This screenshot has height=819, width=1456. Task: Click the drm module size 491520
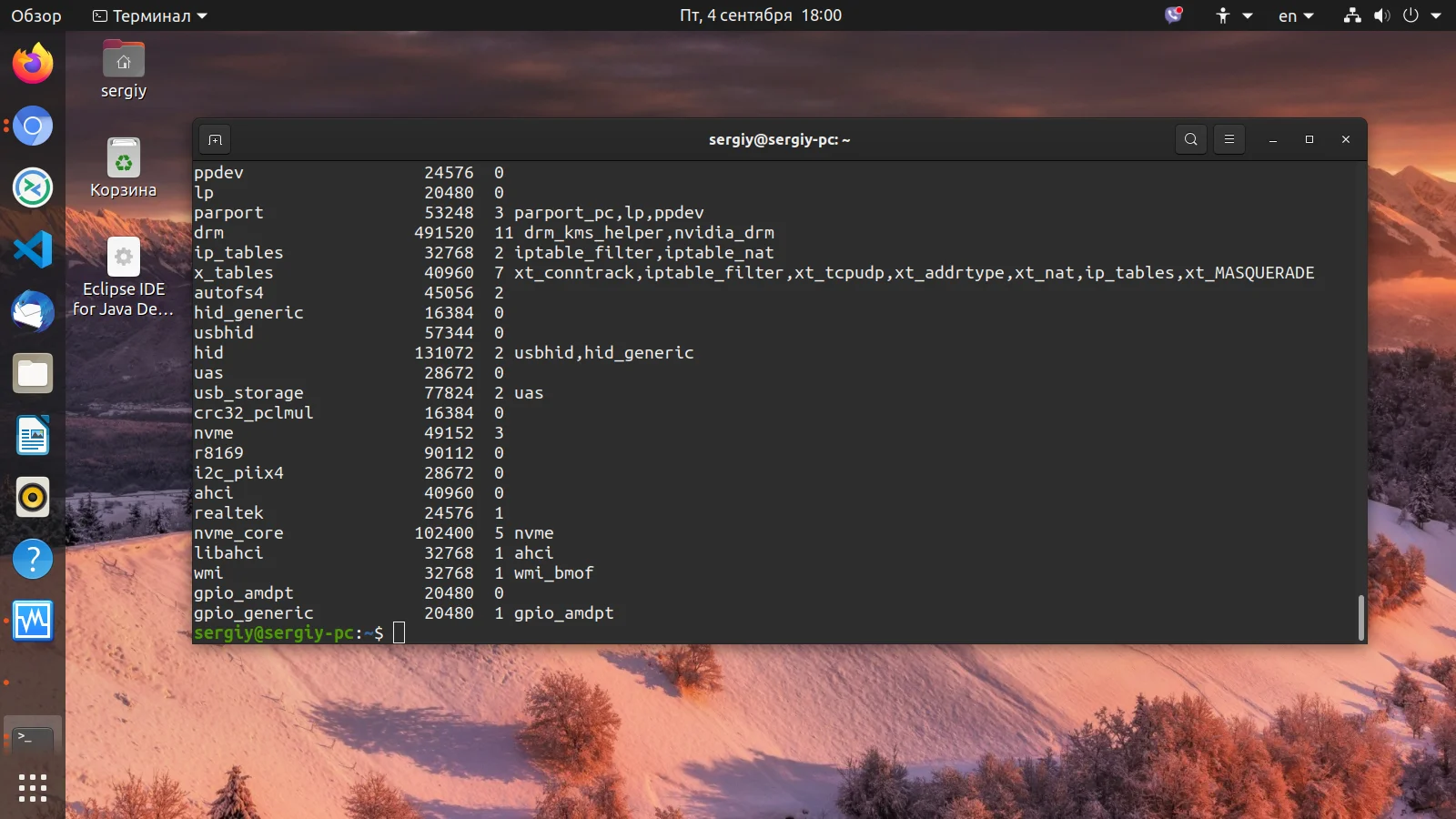pos(444,233)
